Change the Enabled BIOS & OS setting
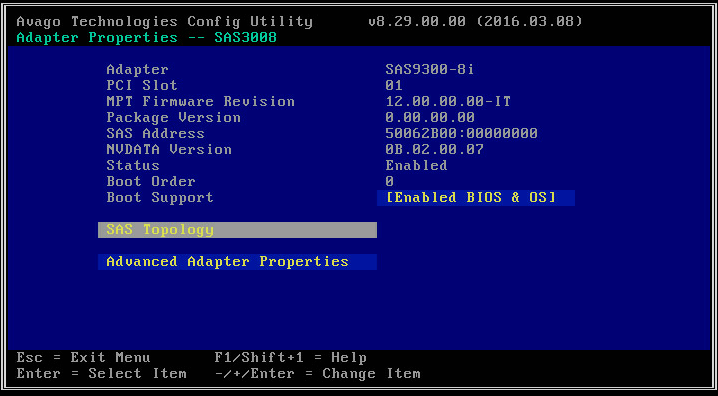This screenshot has height=396, width=718. pos(476,198)
